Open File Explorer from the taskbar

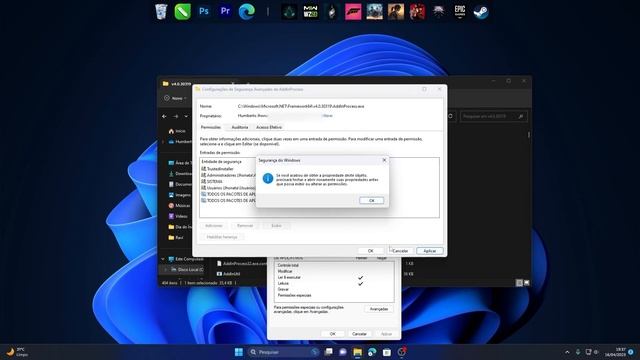click(x=358, y=352)
